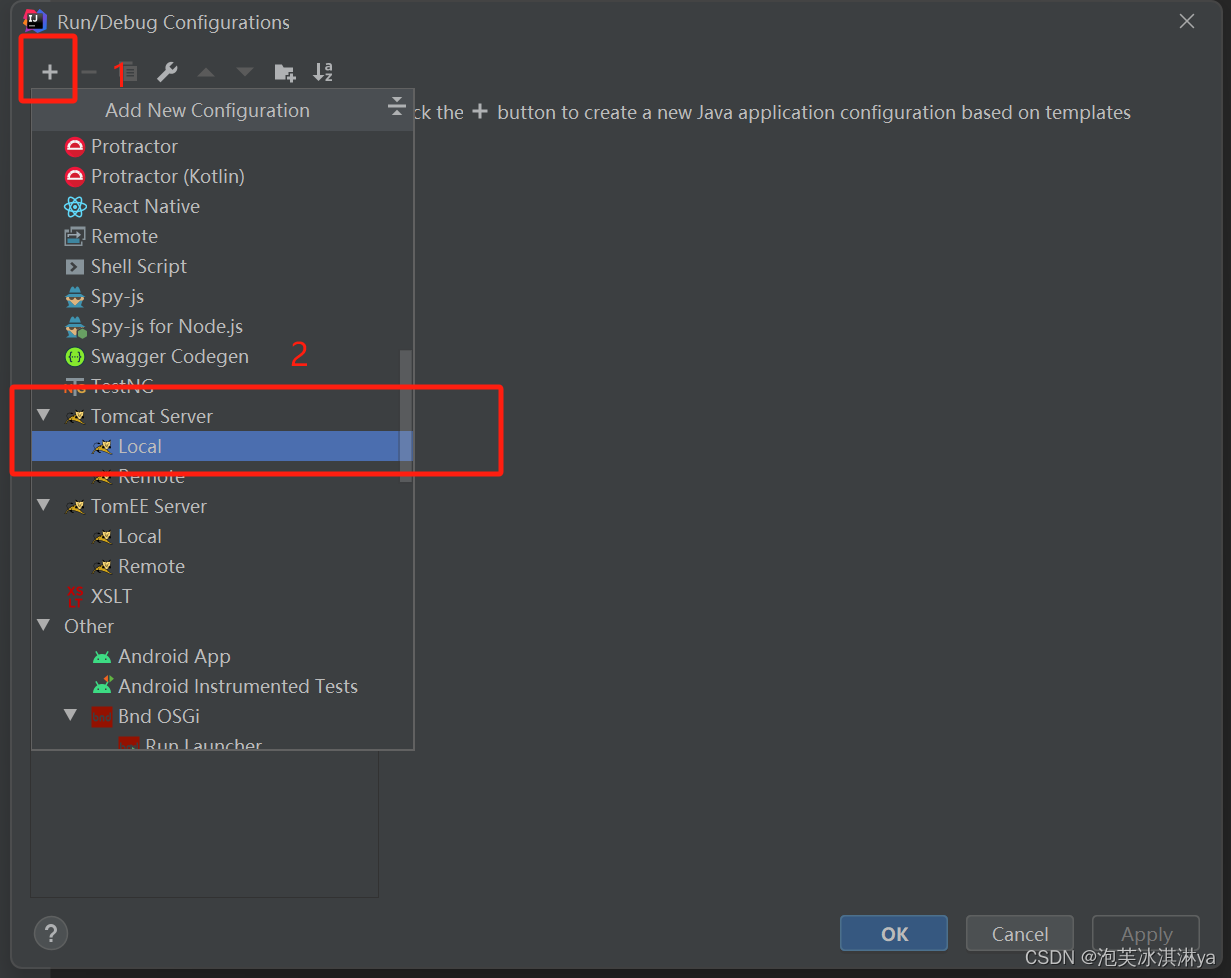This screenshot has width=1231, height=978.
Task: Click the Swagger Codegen icon
Action: click(x=75, y=357)
